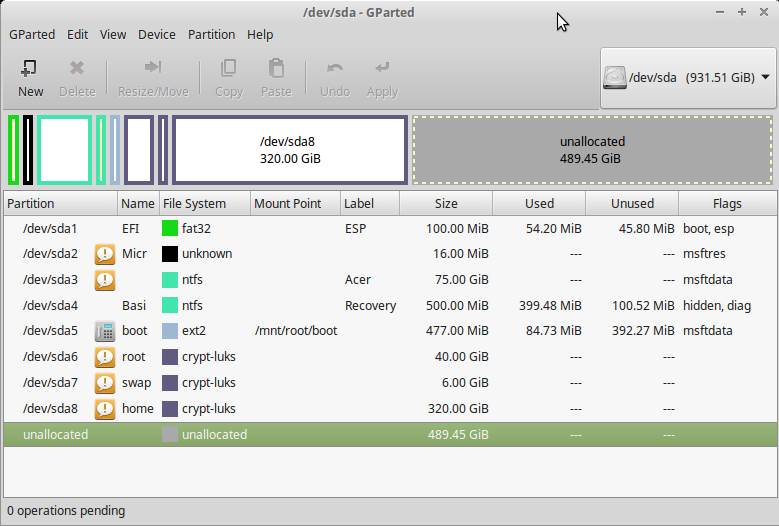Click the Apply toolbar icon
This screenshot has height=526, width=779.
coord(382,68)
